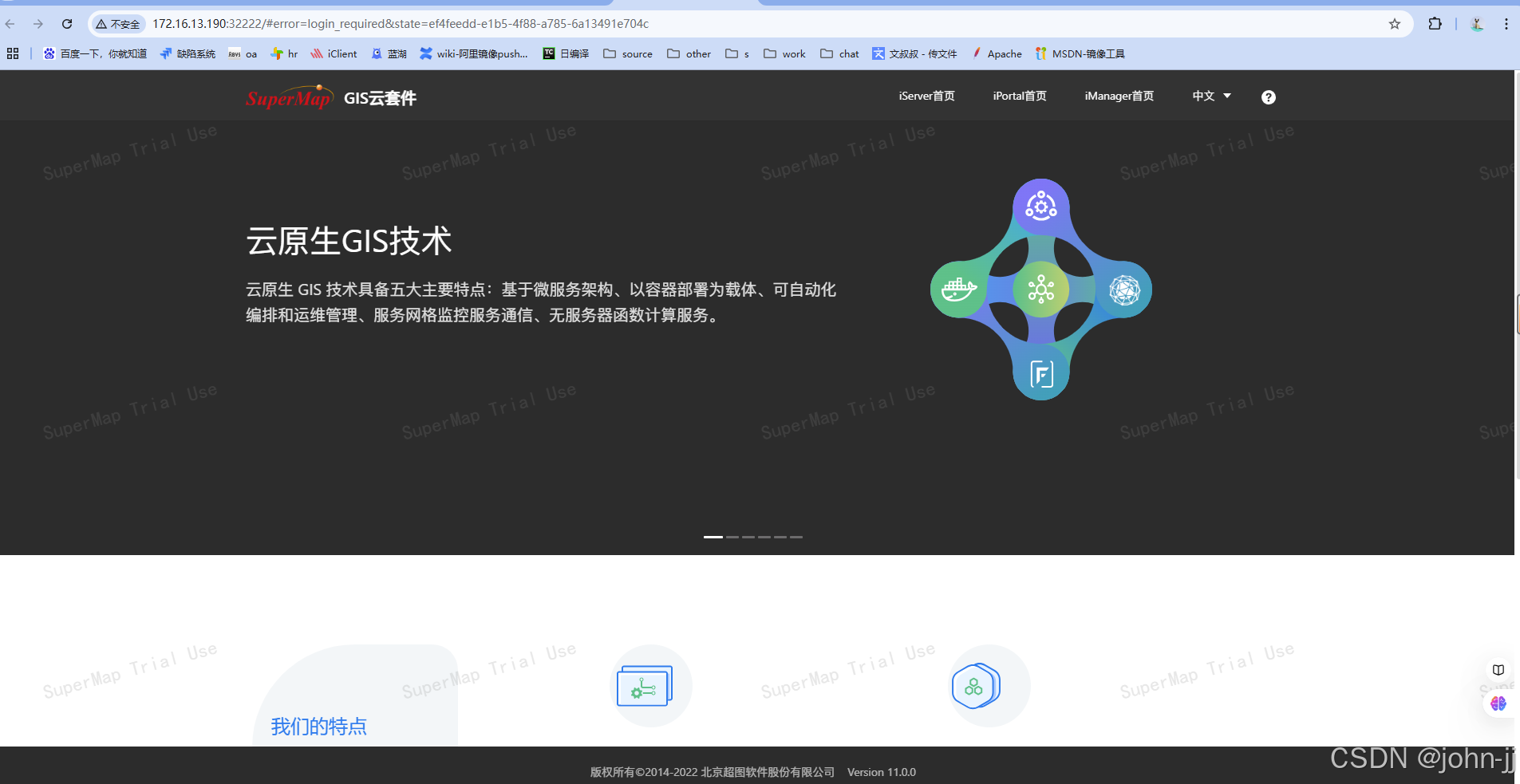Select the last carousel indicator

click(796, 537)
